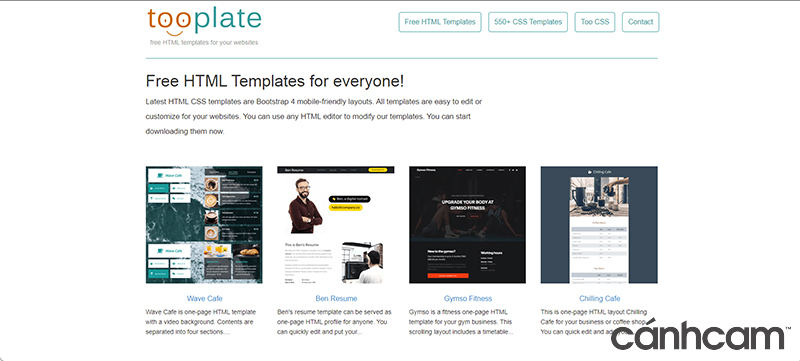Follow the Chilling Cafe title link
The height and width of the screenshot is (361, 800).
(599, 298)
